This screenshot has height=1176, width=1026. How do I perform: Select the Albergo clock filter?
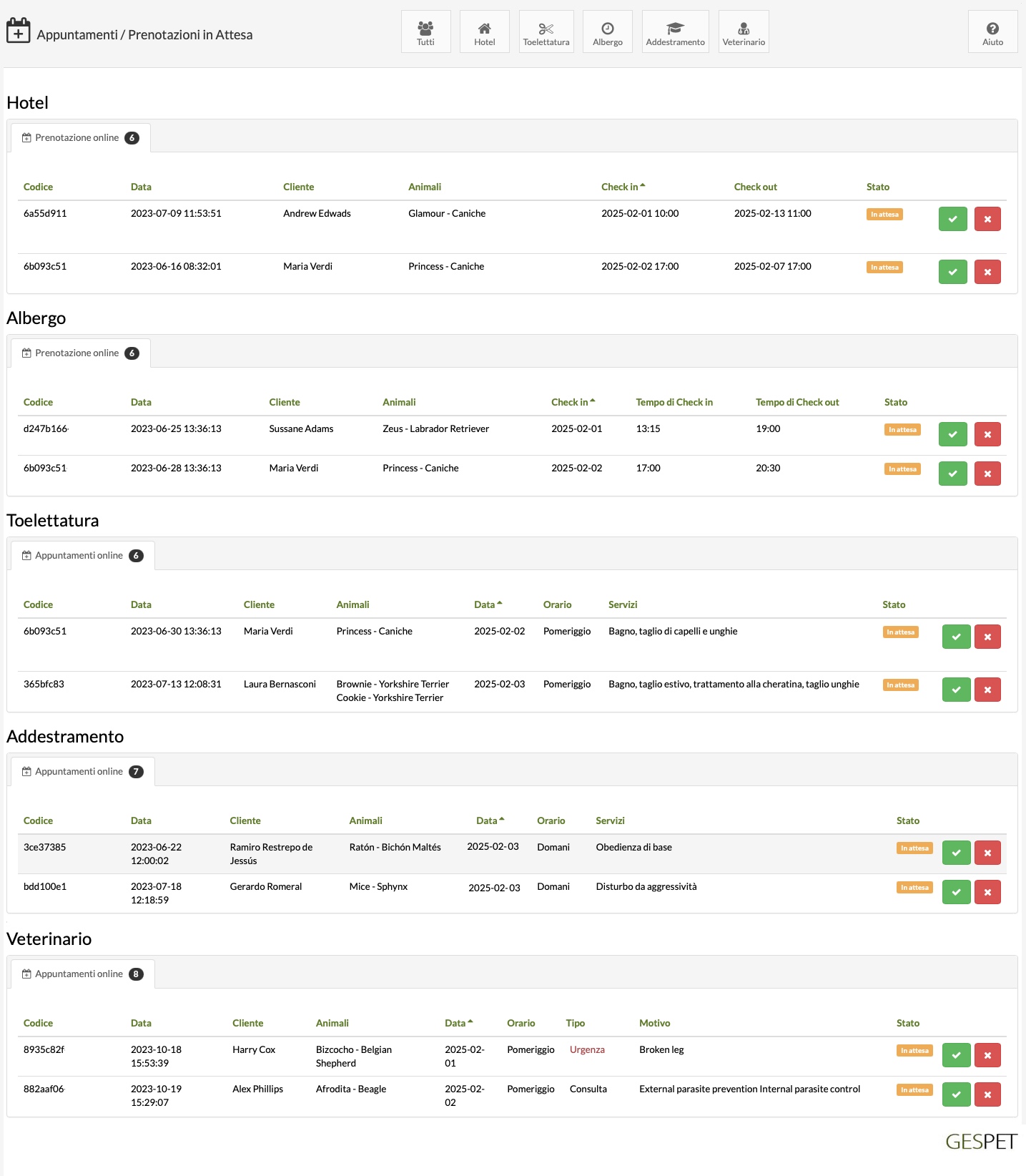607,31
